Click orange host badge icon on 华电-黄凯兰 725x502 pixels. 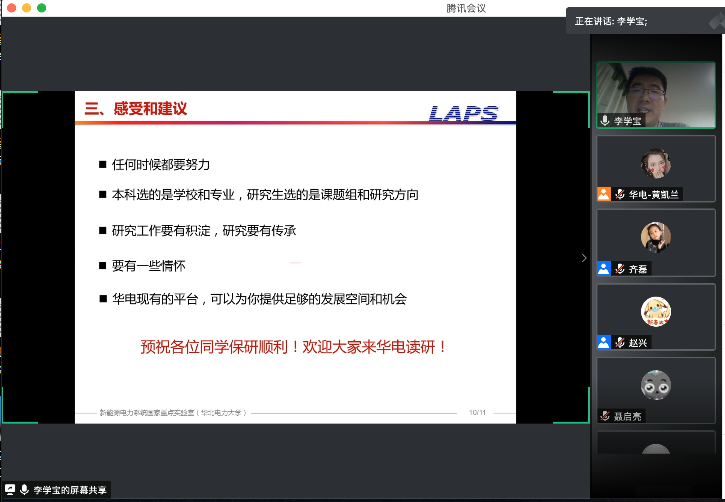coord(604,194)
